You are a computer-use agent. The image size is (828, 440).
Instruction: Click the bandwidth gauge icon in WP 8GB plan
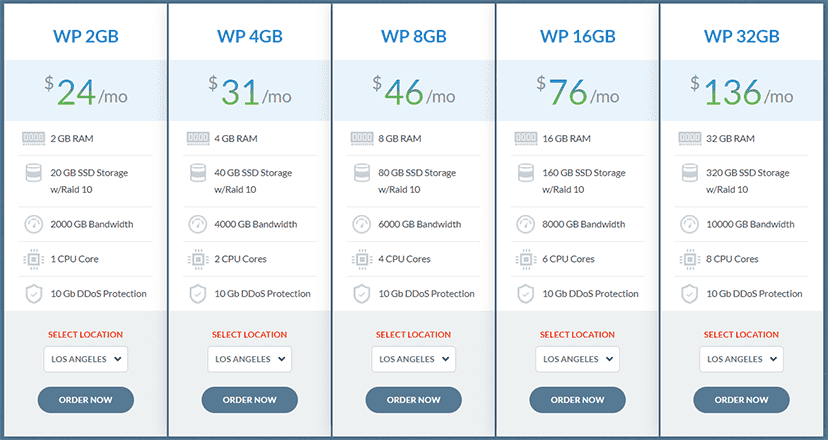[x=362, y=224]
